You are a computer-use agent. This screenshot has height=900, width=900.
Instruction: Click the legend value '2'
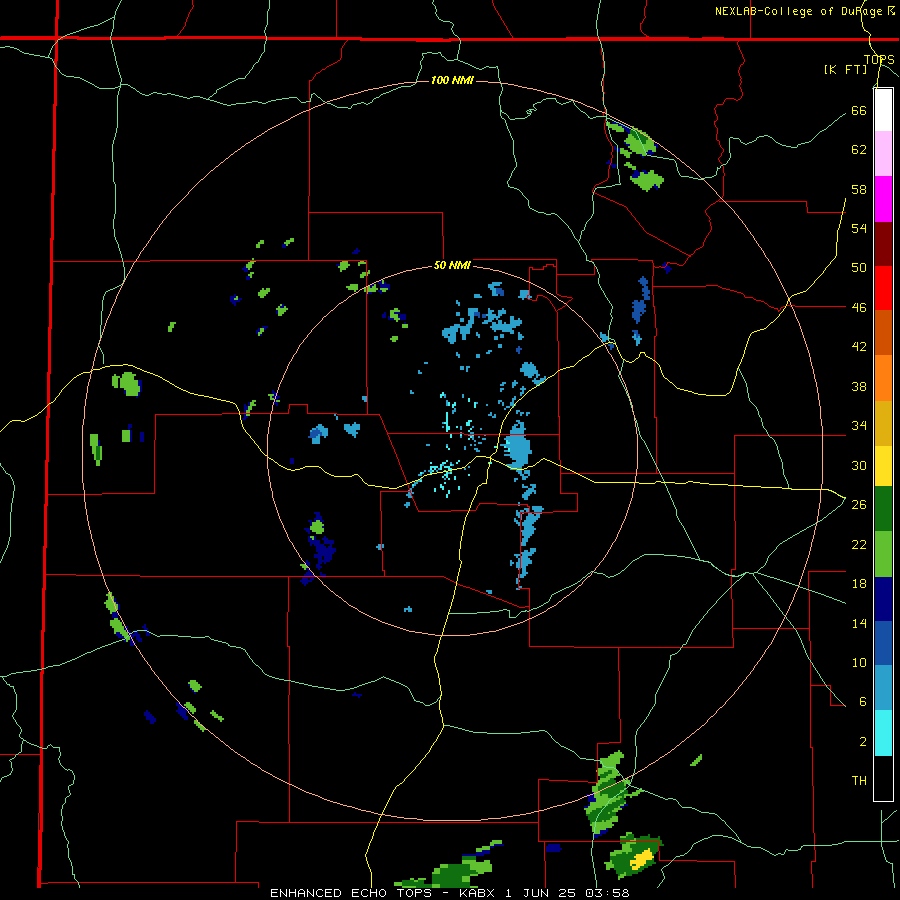pos(863,742)
